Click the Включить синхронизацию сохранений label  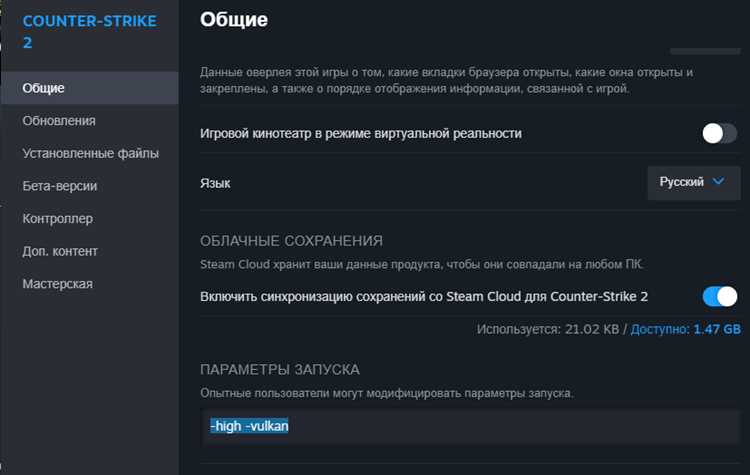point(424,297)
